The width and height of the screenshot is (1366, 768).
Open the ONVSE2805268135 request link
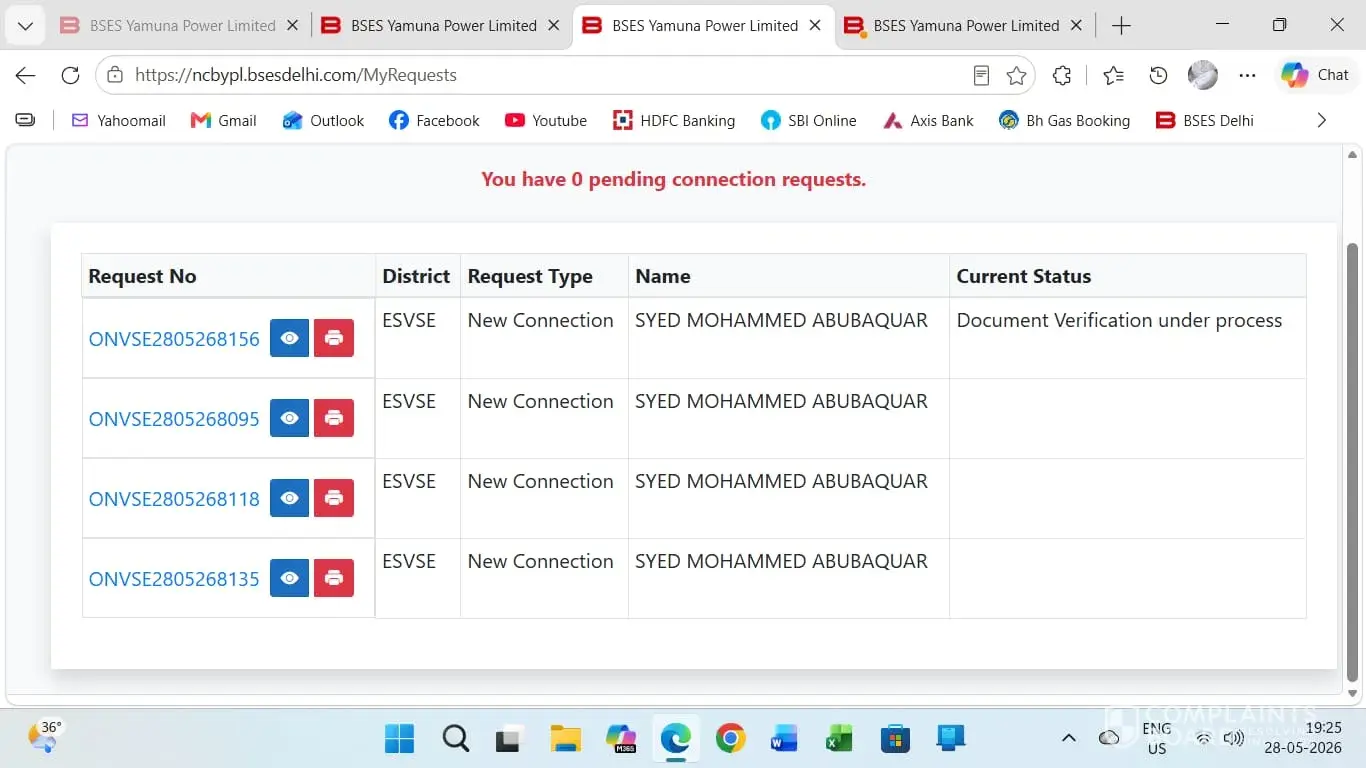174,579
